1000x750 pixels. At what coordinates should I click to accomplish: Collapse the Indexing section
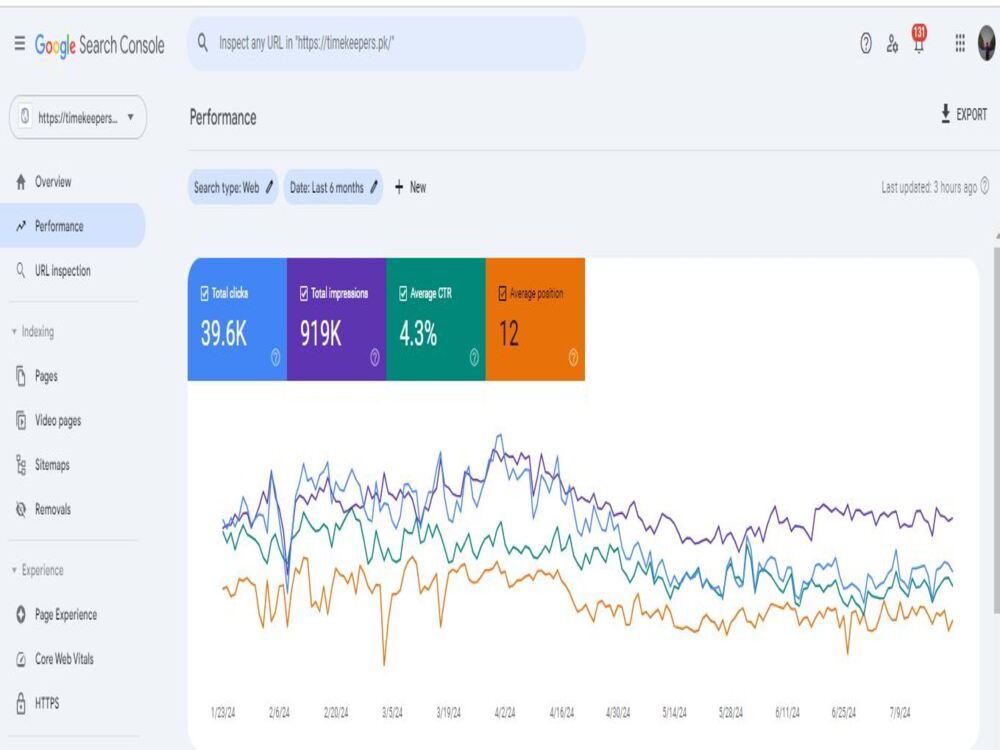coord(14,332)
